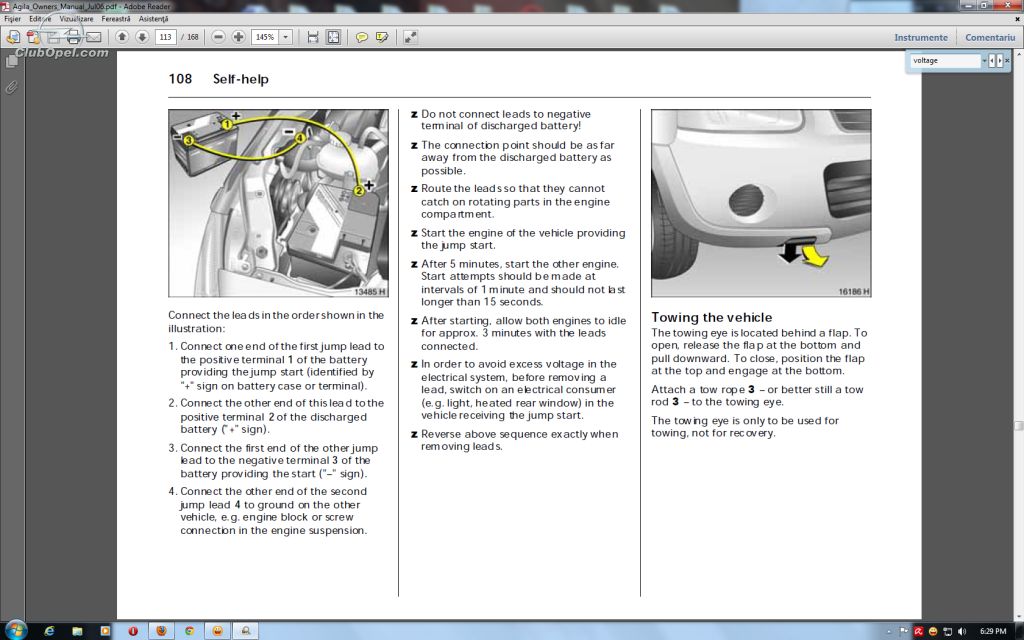Viewport: 1024px width, 640px height.
Task: Click the 'Self-help' page header
Action: point(240,79)
